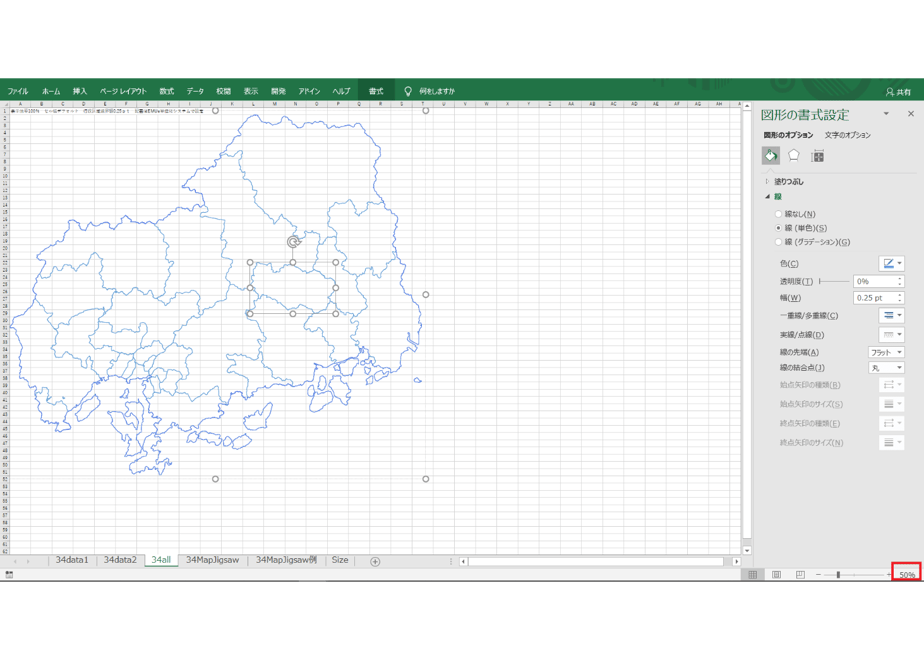Screen dimensions: 924x660
Task: Click the vertical scrollbar down arrow
Action: pos(747,550)
